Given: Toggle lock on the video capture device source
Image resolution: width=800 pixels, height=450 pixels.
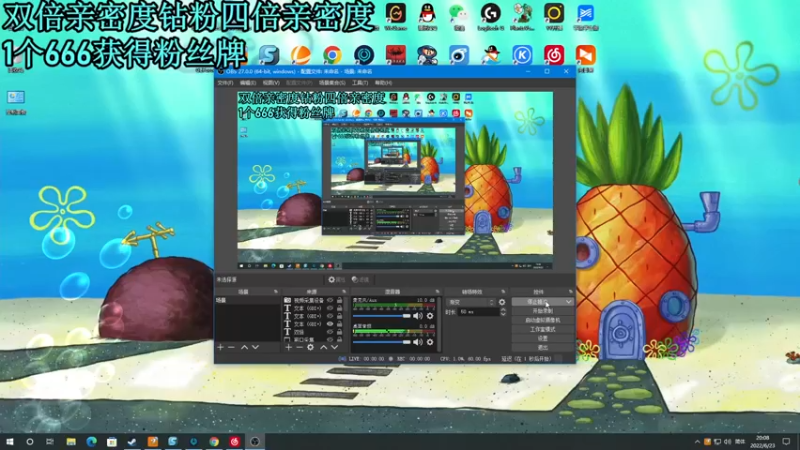Looking at the screenshot, I should point(340,301).
